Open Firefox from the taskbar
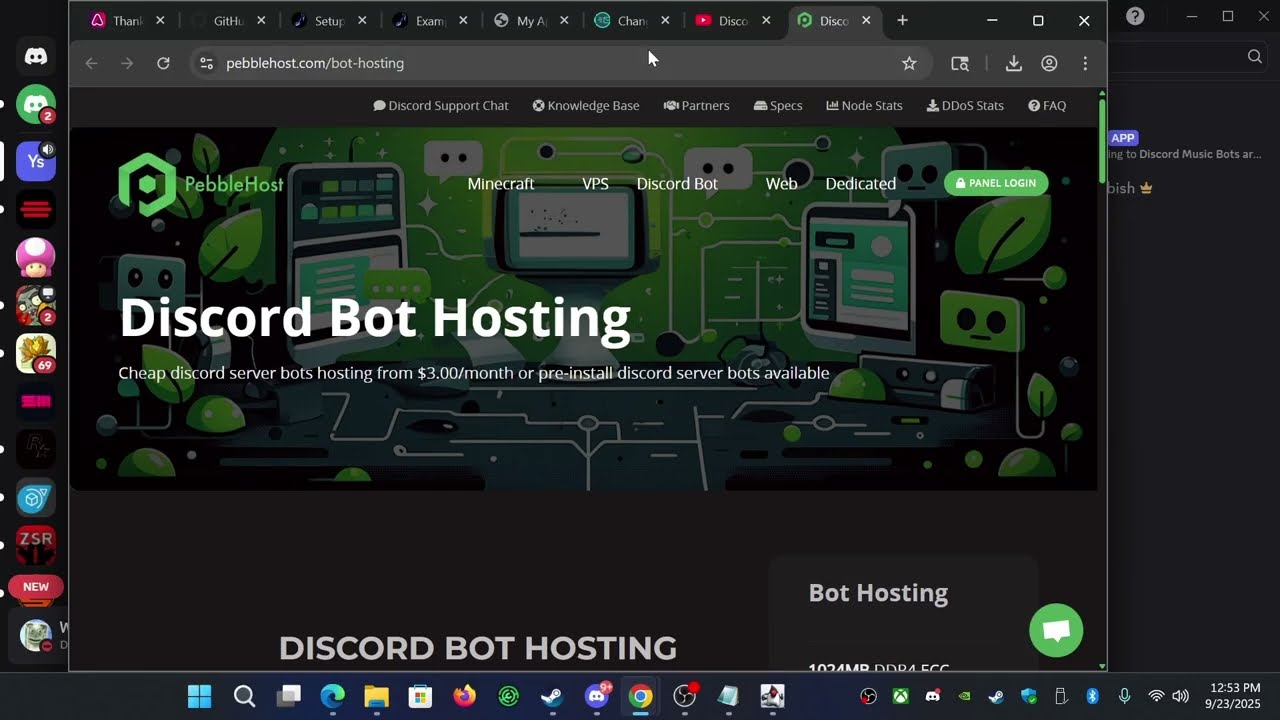Screen dimensions: 1280x720 coord(464,696)
